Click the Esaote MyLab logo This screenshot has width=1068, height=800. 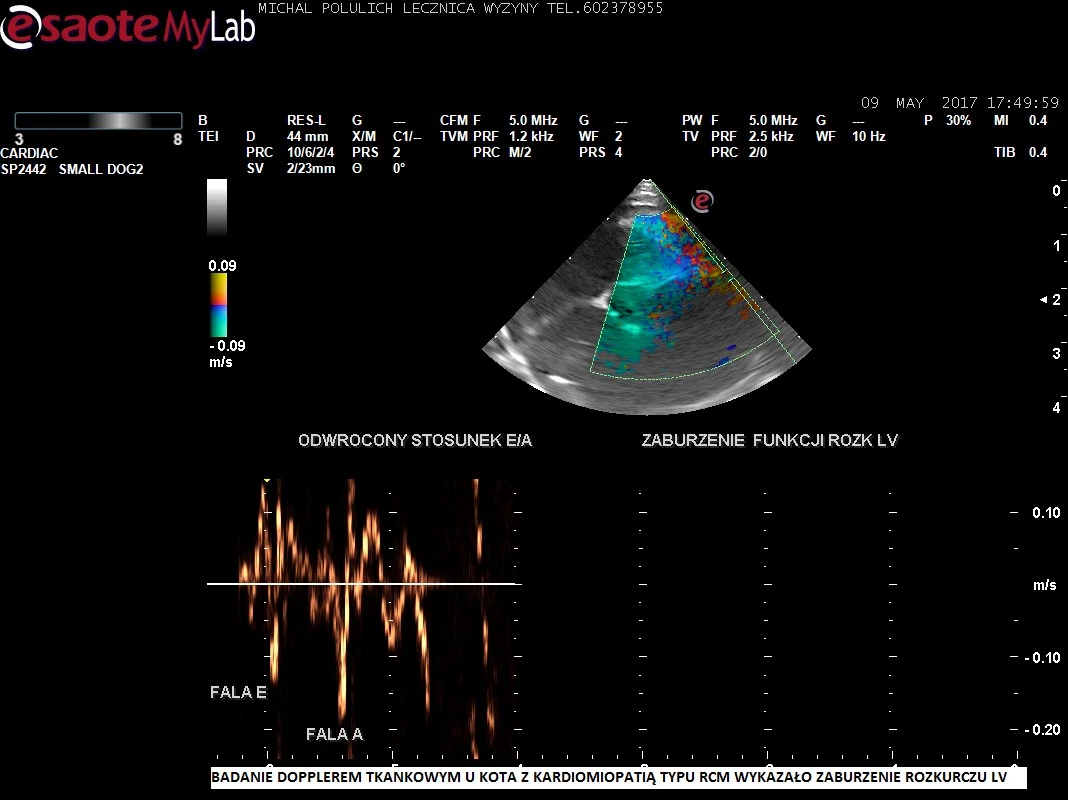coord(127,27)
